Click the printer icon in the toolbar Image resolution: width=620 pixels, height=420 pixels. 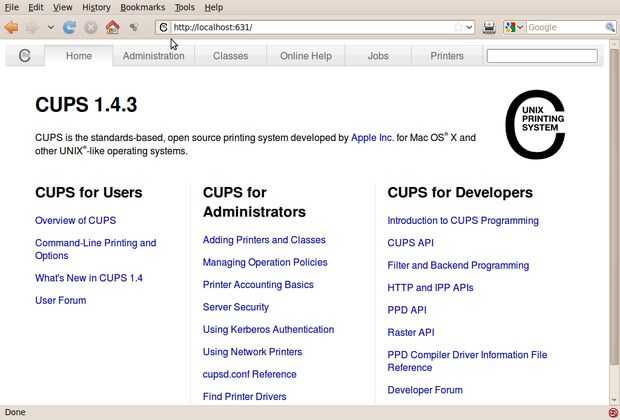pyautogui.click(x=489, y=27)
